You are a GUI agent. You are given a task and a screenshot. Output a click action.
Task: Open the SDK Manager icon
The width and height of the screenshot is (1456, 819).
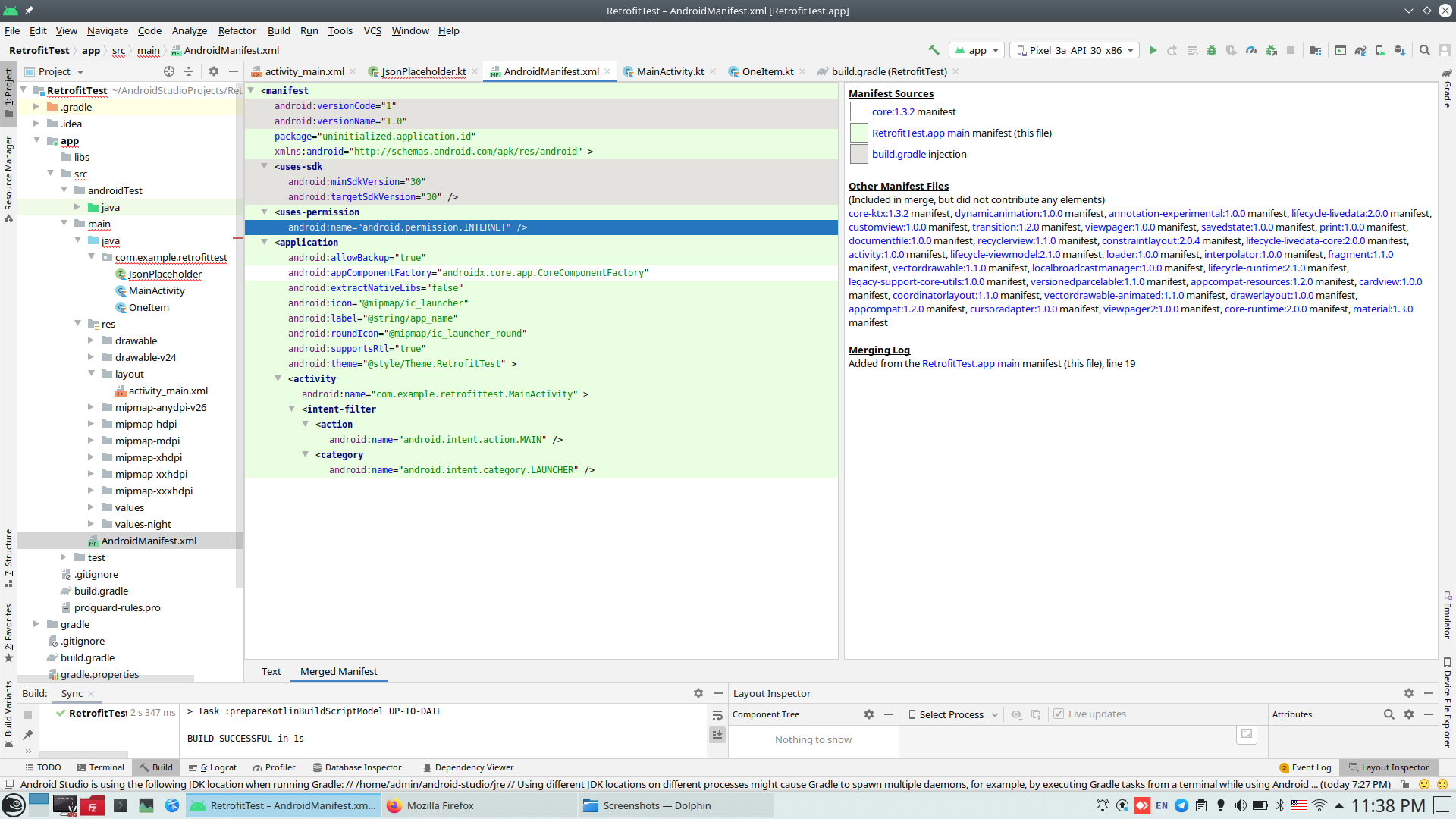(x=1399, y=50)
